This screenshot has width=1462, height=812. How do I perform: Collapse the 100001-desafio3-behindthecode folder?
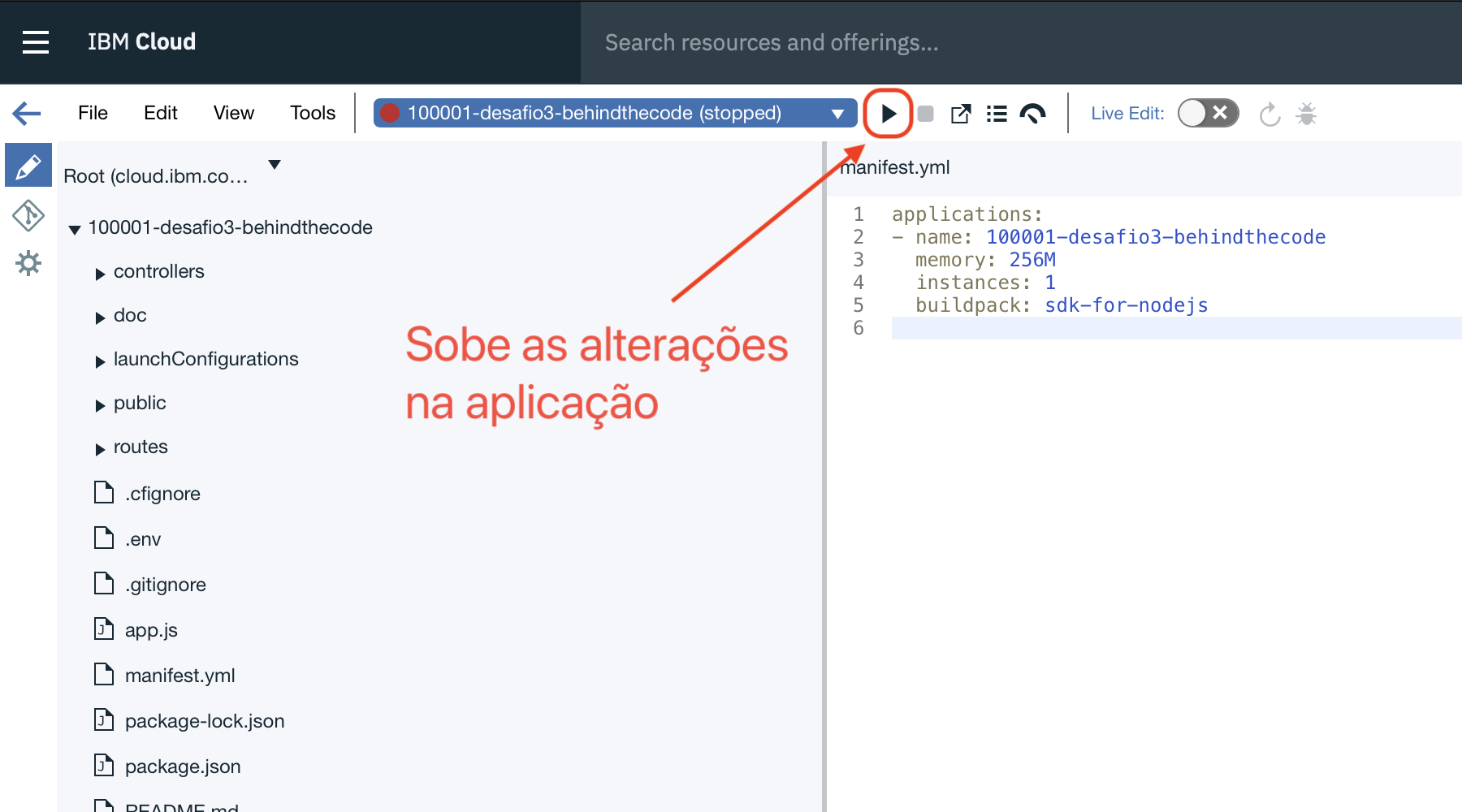click(x=75, y=230)
